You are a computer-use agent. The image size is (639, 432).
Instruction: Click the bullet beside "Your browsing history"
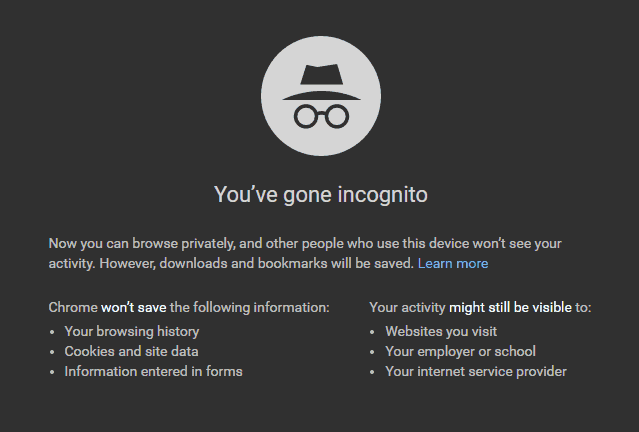click(x=53, y=332)
